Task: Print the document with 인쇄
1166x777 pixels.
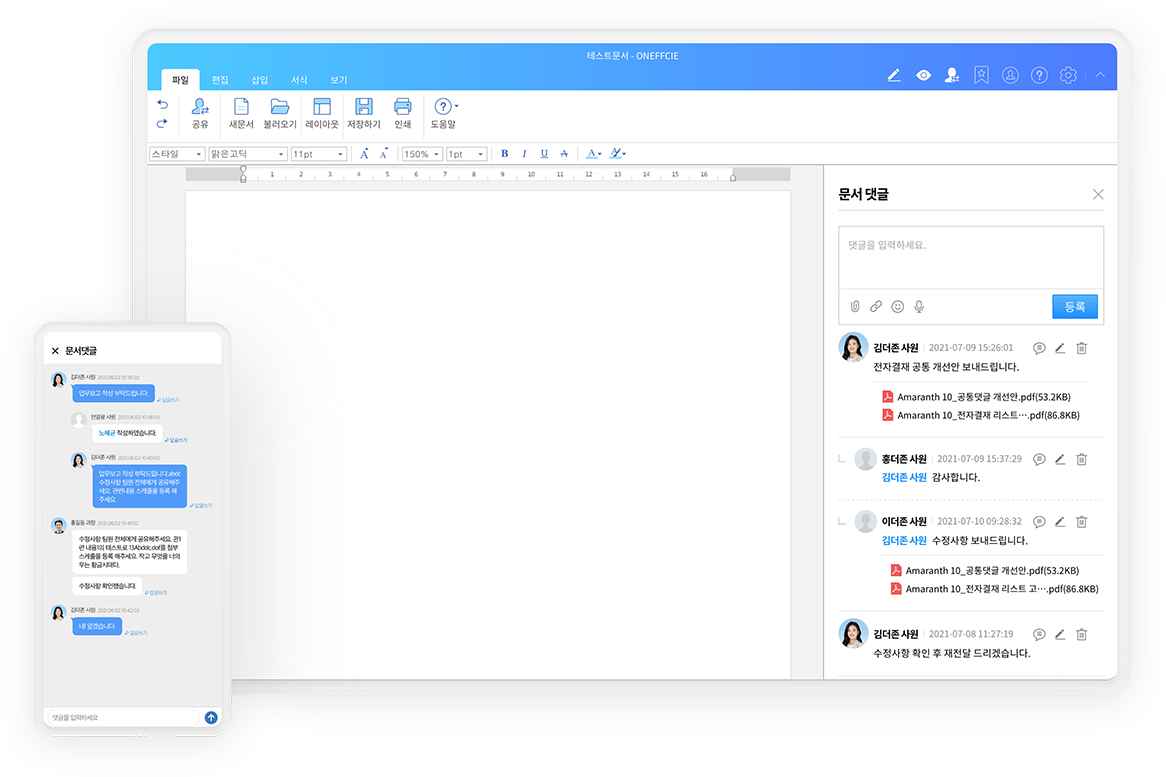Action: pyautogui.click(x=402, y=114)
